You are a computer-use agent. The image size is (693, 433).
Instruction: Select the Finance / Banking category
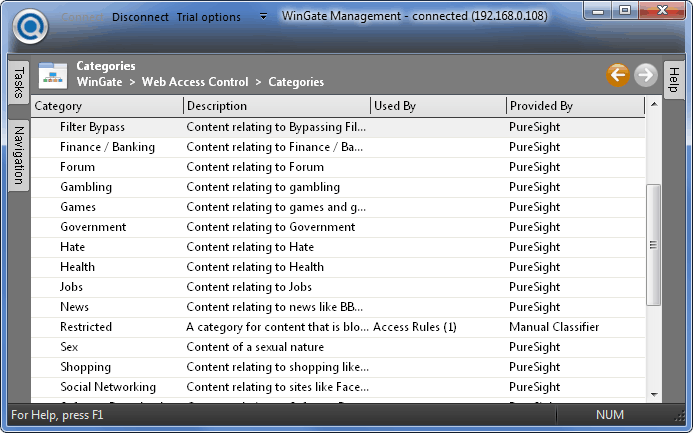pyautogui.click(x=338, y=147)
